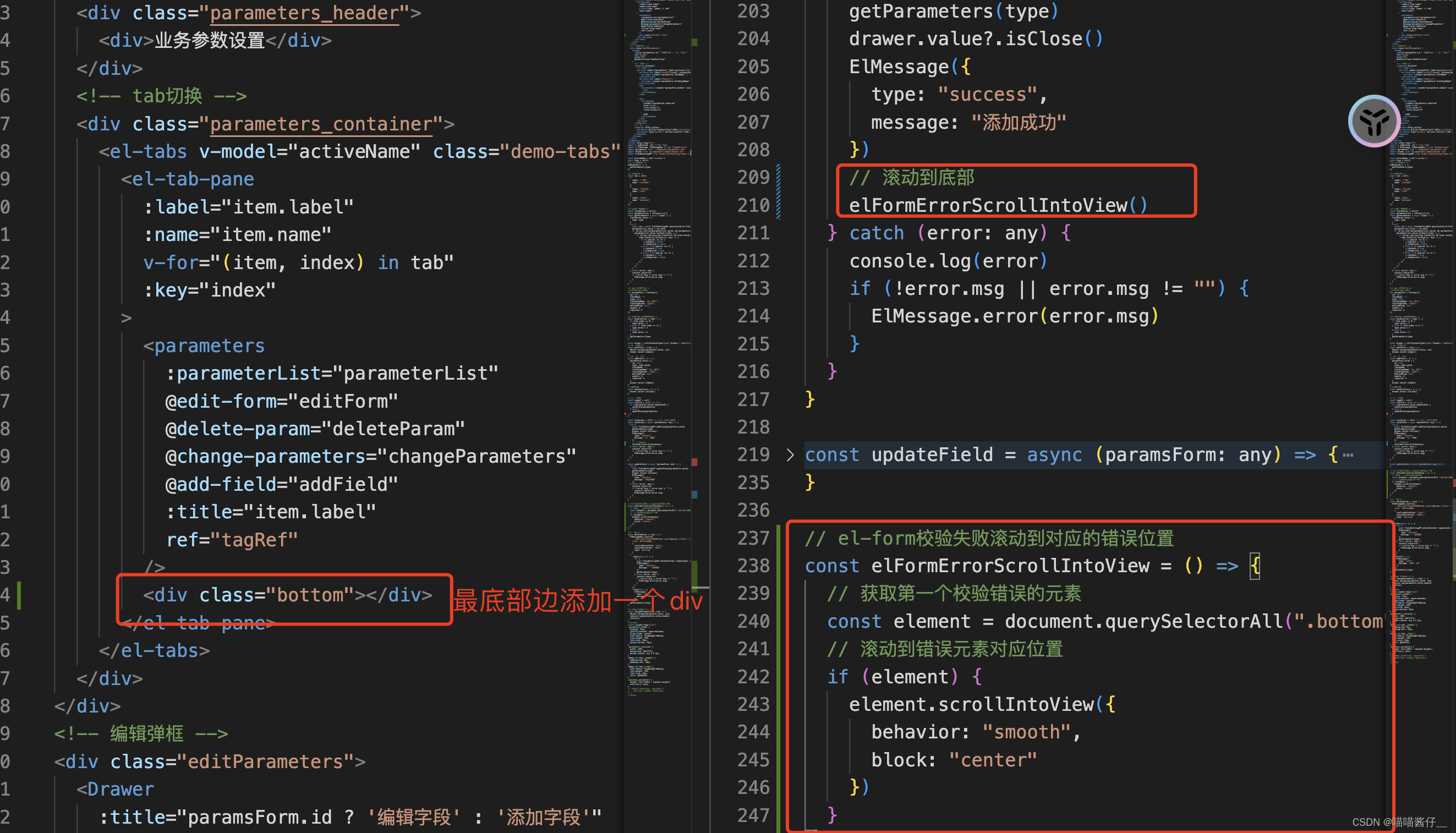This screenshot has height=833, width=1456.
Task: Click the right editor minimap
Action: (x=1419, y=343)
